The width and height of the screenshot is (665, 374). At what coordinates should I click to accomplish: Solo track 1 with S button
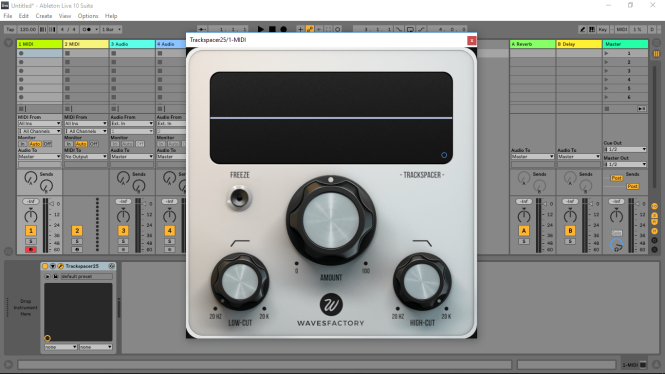click(31, 241)
